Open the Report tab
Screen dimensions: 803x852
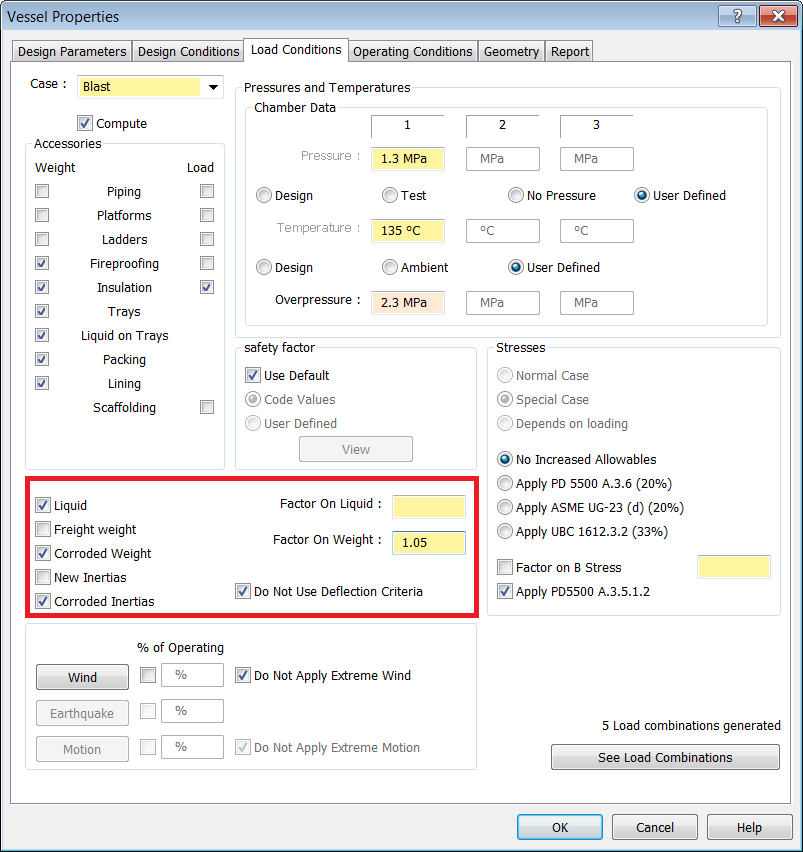[569, 52]
